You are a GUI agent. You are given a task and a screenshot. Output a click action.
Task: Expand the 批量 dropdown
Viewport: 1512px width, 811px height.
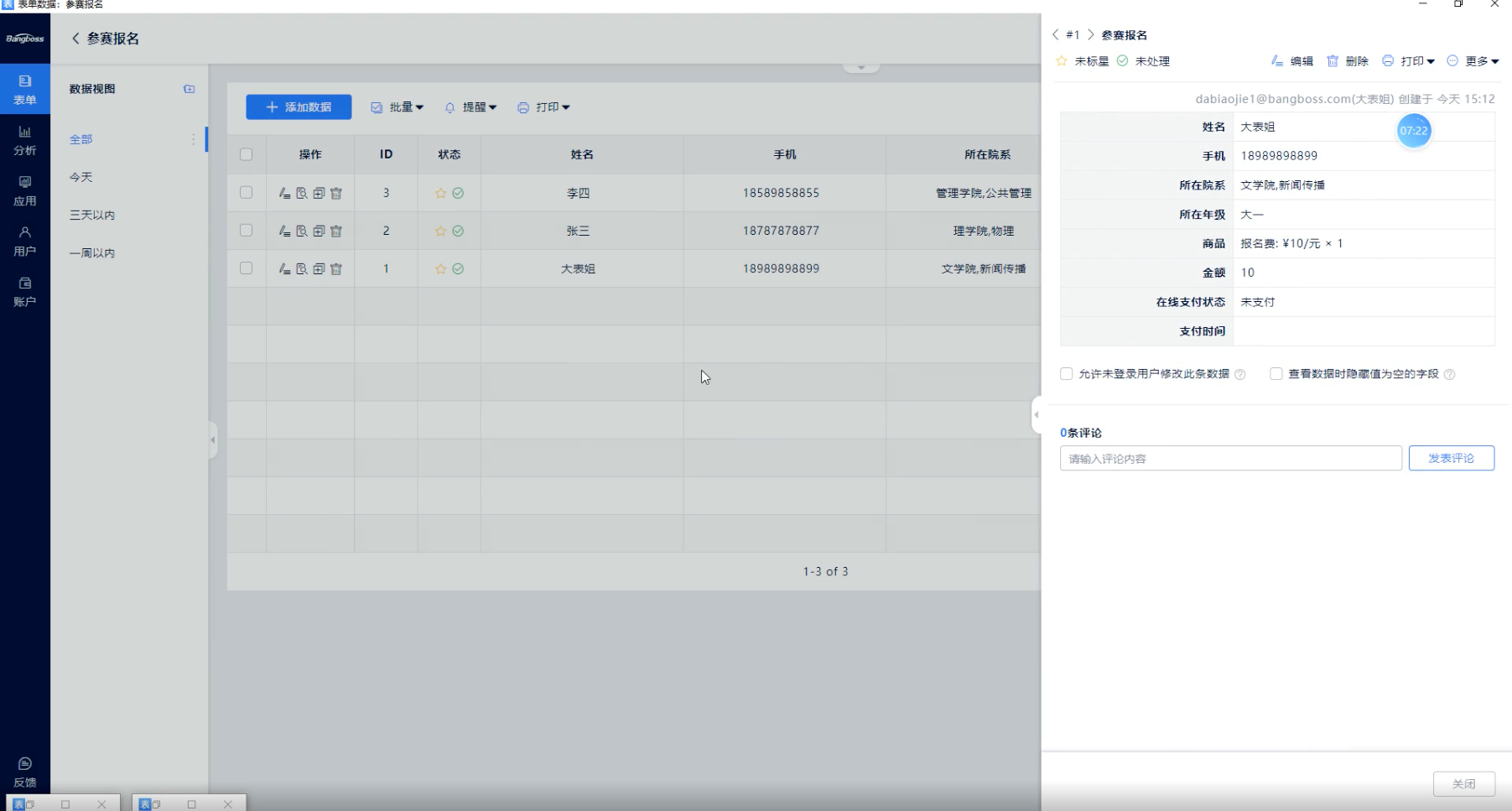[x=397, y=107]
